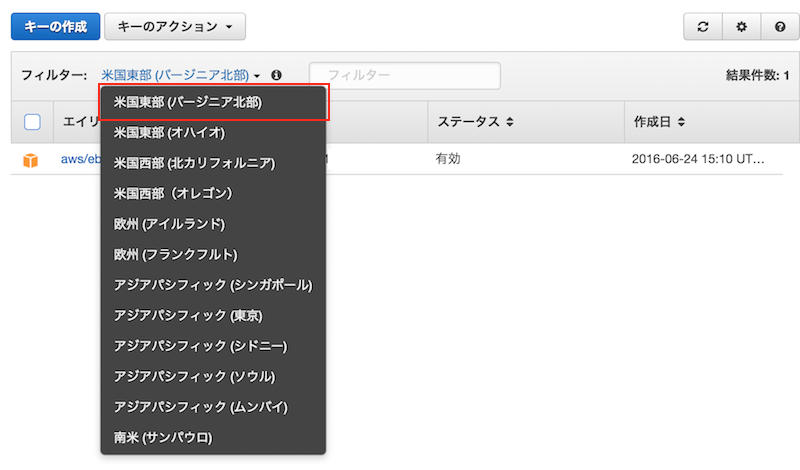Choose アジアパシフィック (東京) region

[x=213, y=315]
